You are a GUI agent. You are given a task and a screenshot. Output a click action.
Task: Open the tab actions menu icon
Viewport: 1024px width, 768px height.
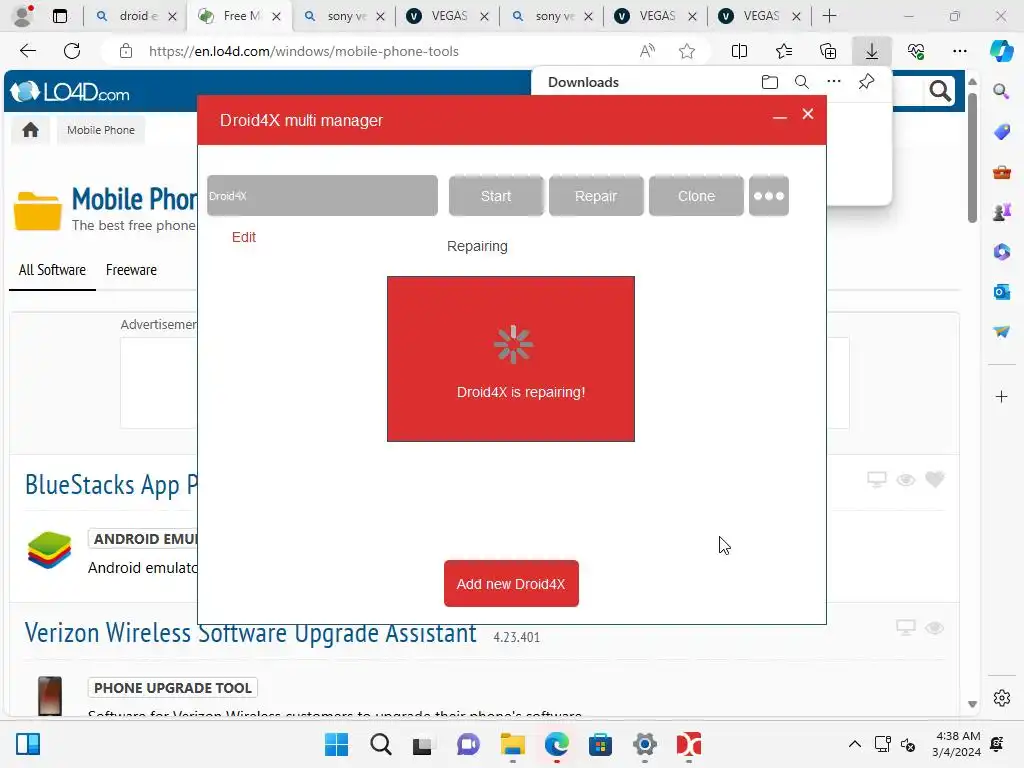(59, 16)
